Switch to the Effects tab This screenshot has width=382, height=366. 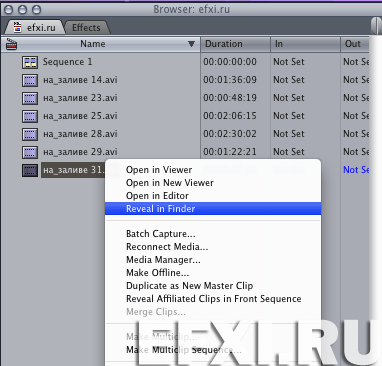[86, 28]
